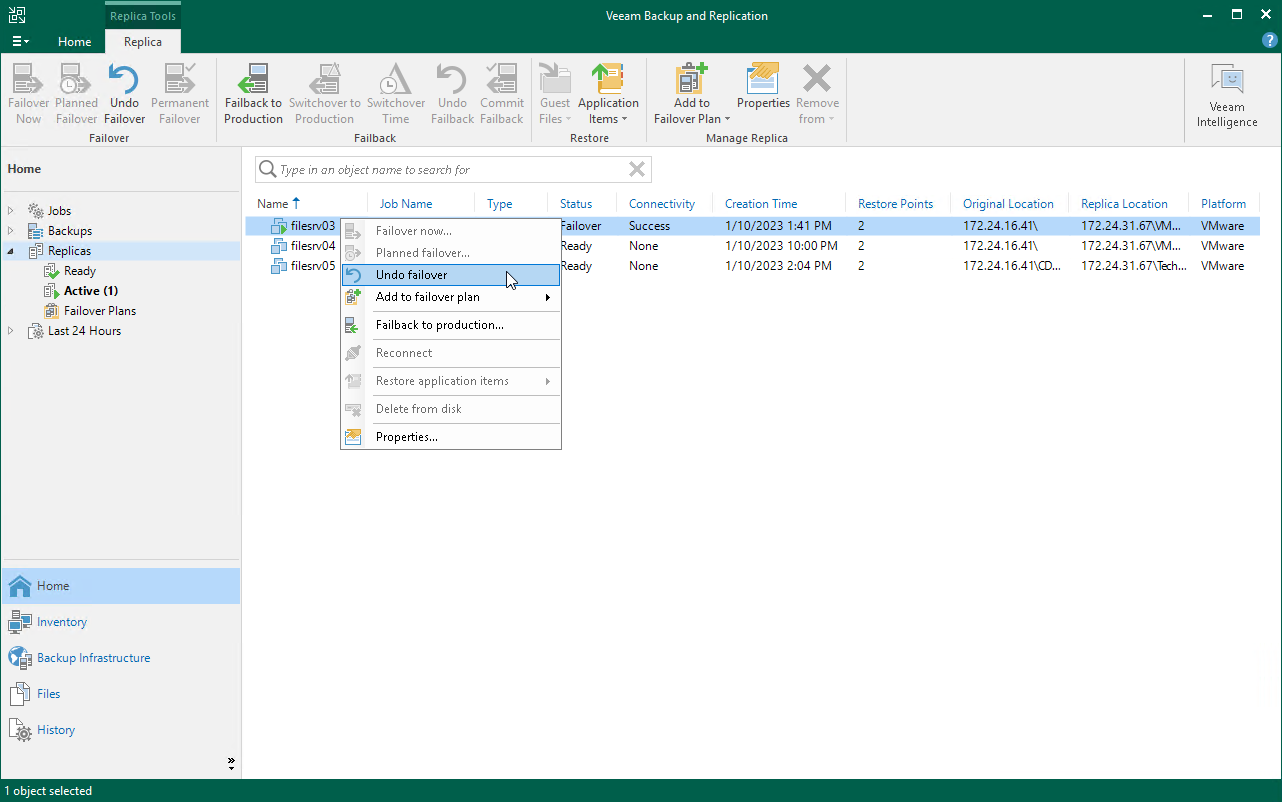Open the Backup Infrastructure view
Screen dimensions: 1282x802
coord(120,658)
